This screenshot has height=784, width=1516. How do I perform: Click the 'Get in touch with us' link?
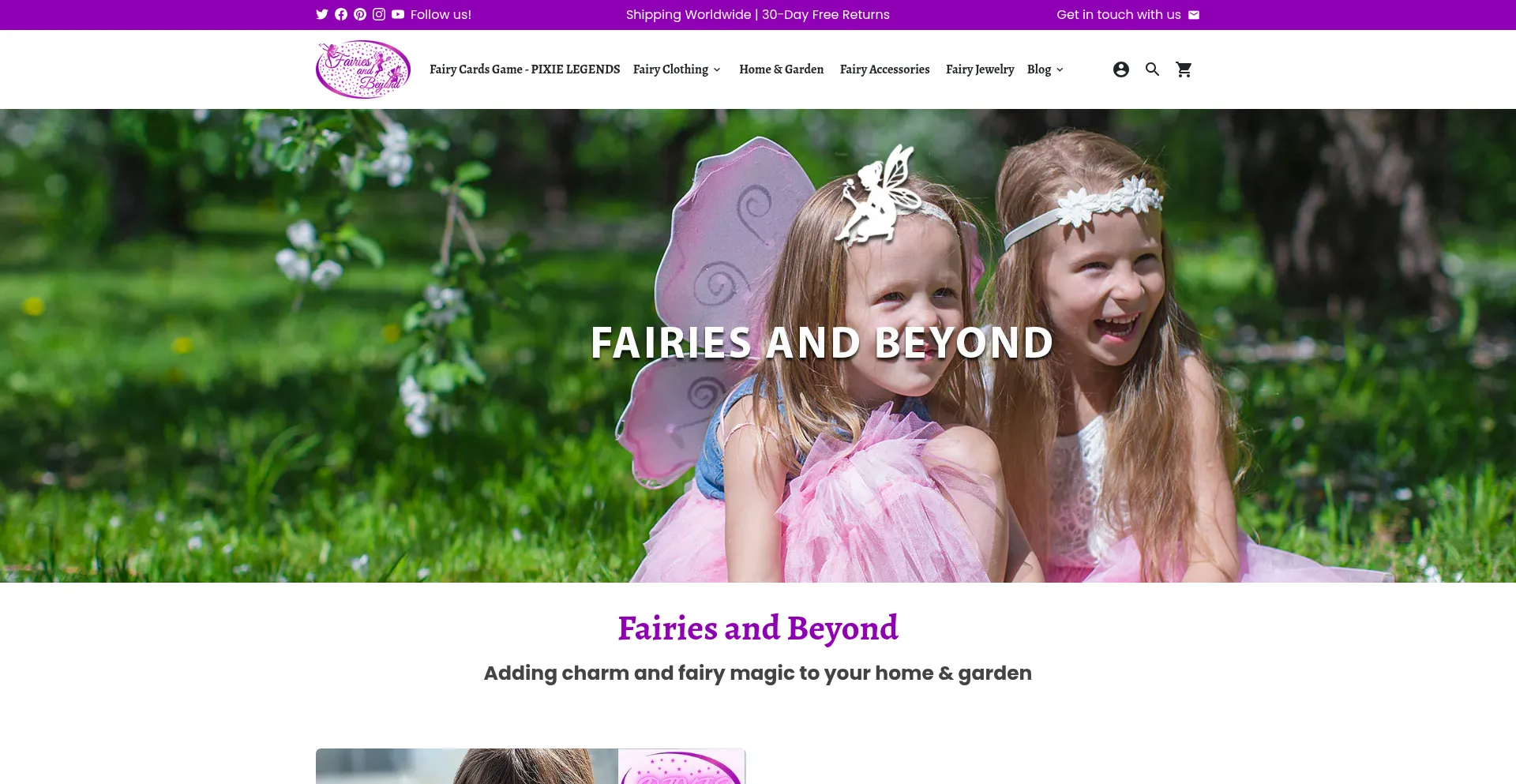(x=1119, y=14)
